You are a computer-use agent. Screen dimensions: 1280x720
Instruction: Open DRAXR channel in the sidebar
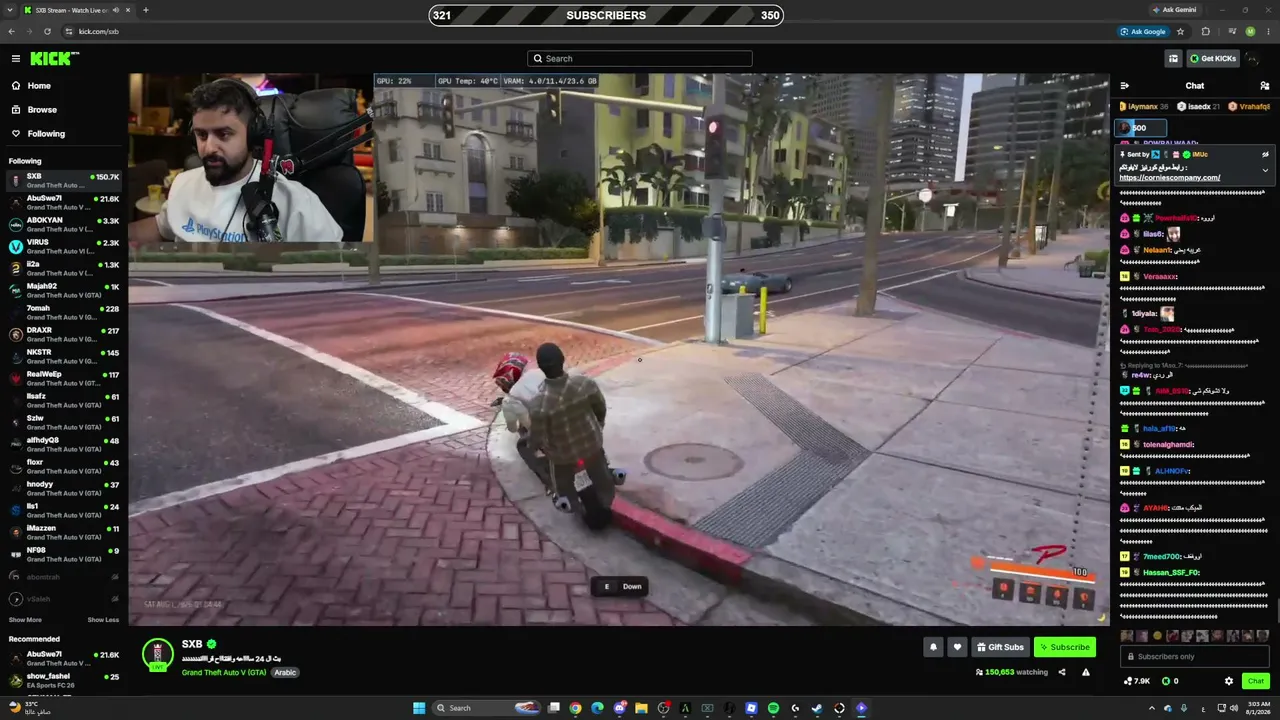click(64, 335)
